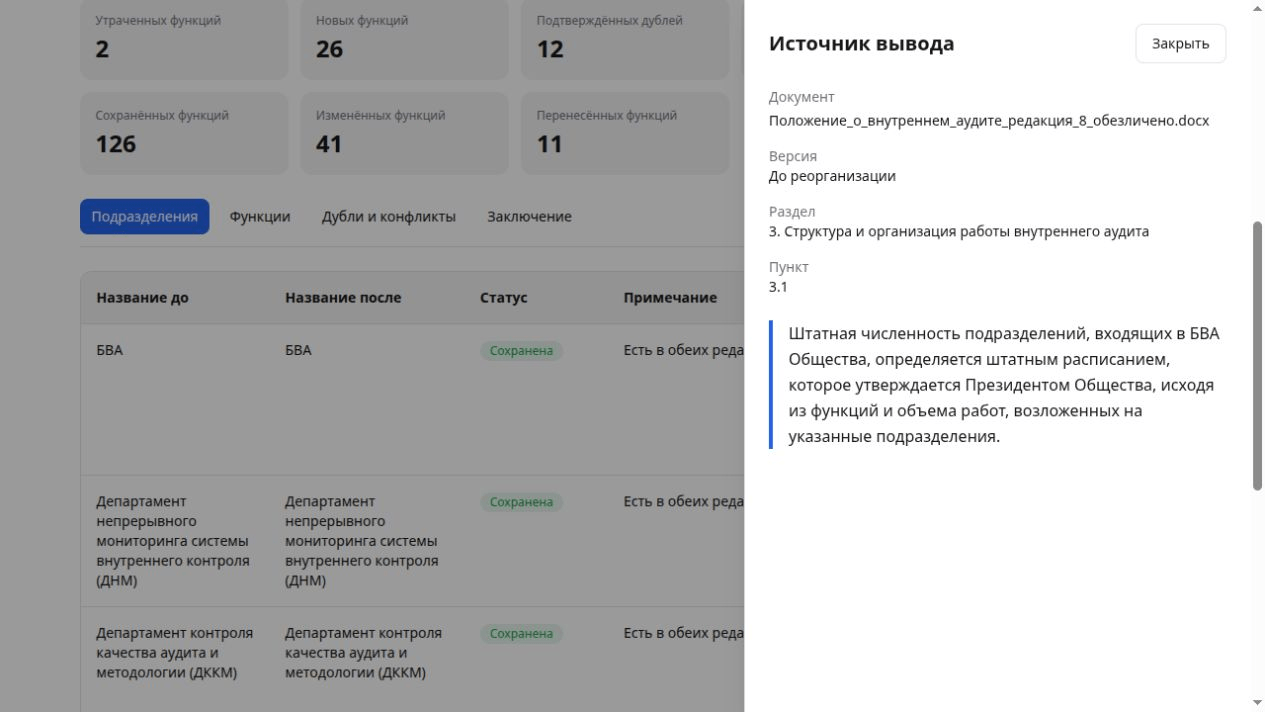This screenshot has width=1265, height=712.
Task: Switch to the Подразделения tab
Action: click(x=145, y=217)
